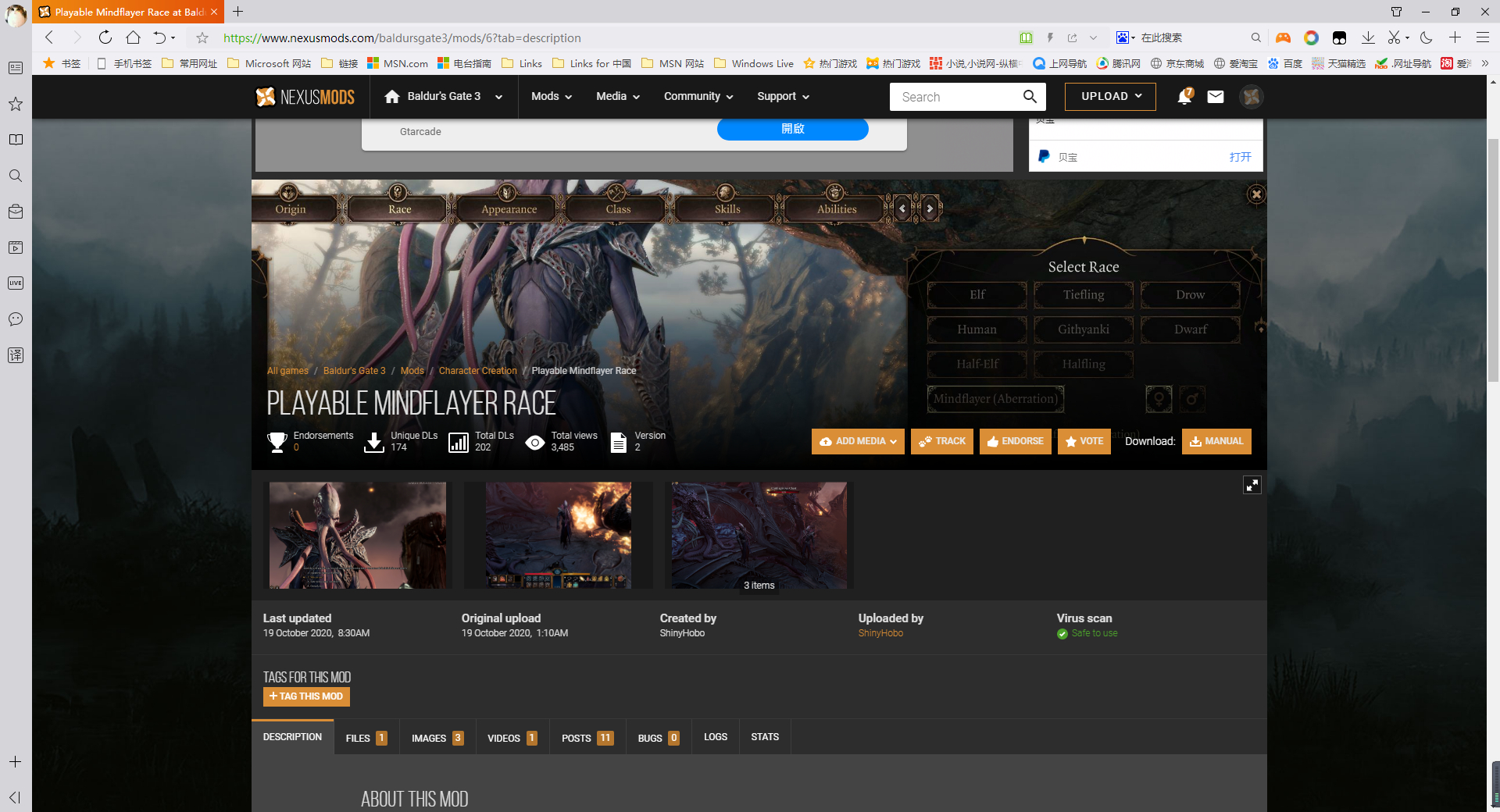
Task: Open the Character Creation breadcrumb link
Action: (x=477, y=371)
